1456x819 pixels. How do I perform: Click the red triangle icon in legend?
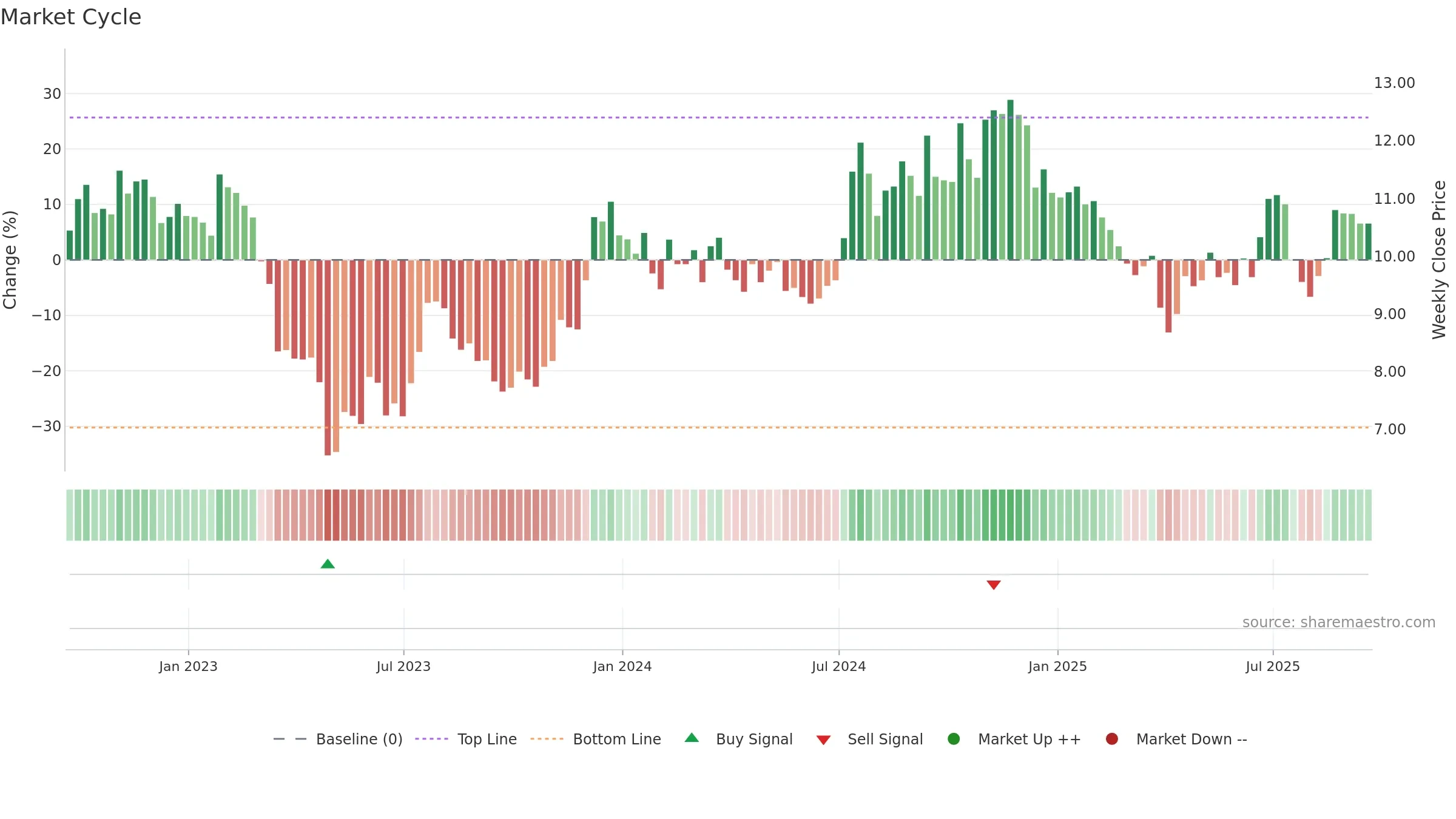[x=823, y=740]
